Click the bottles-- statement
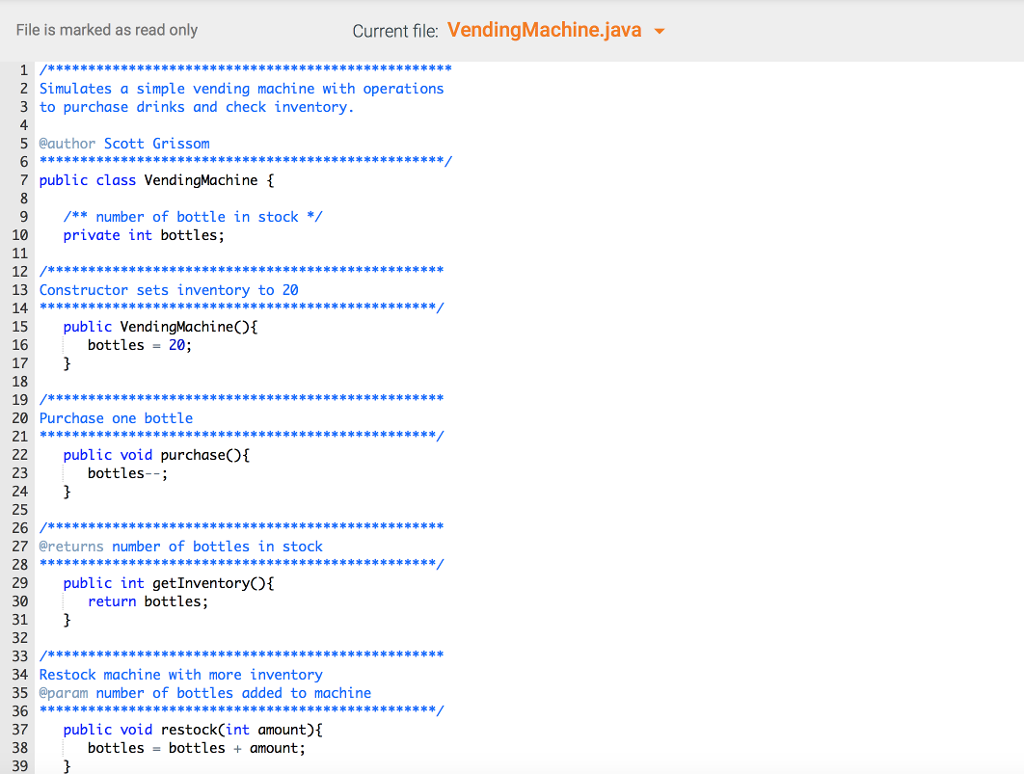1024x774 pixels. 125,472
